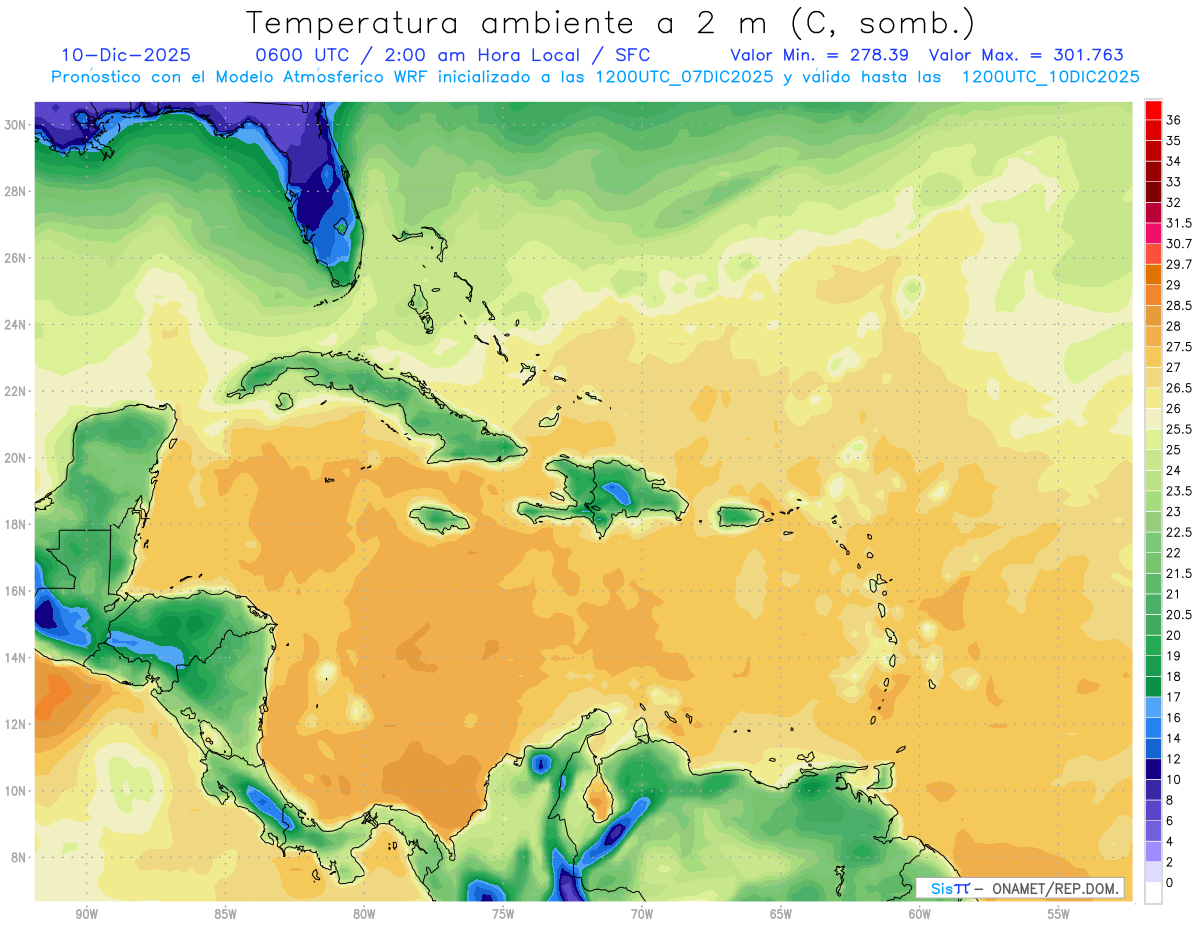This screenshot has height=927, width=1200.
Task: Click the 'Valor Max. = 301.763' readout
Action: click(1026, 55)
